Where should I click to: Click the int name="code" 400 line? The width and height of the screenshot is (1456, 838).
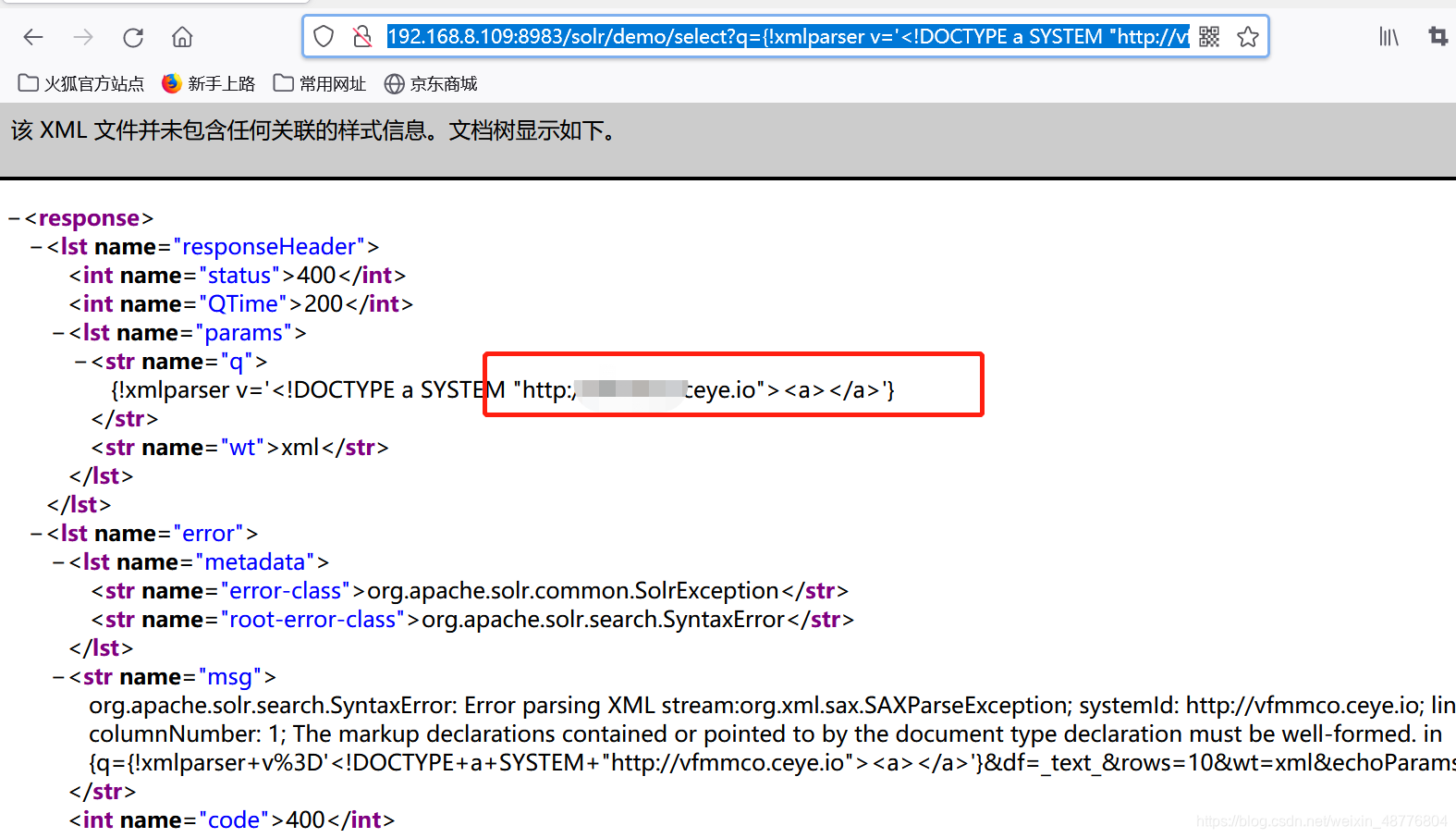232,820
